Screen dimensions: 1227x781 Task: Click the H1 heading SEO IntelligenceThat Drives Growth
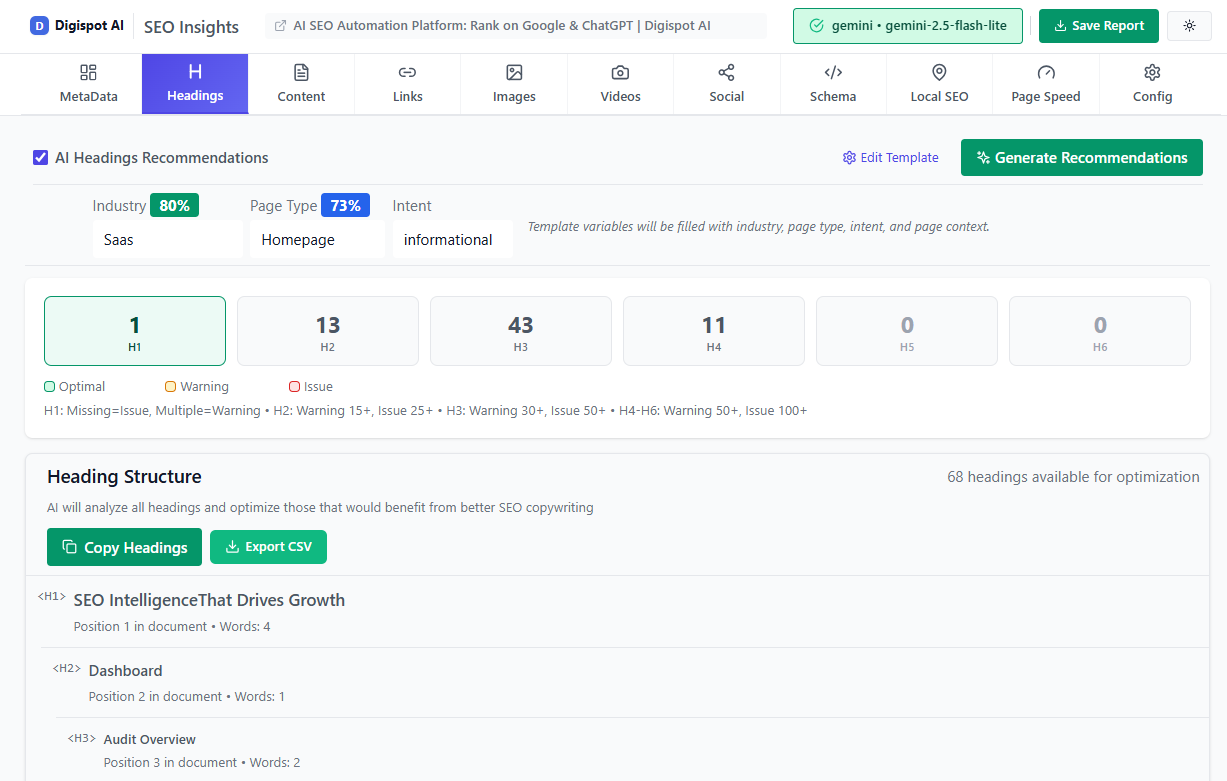[209, 600]
